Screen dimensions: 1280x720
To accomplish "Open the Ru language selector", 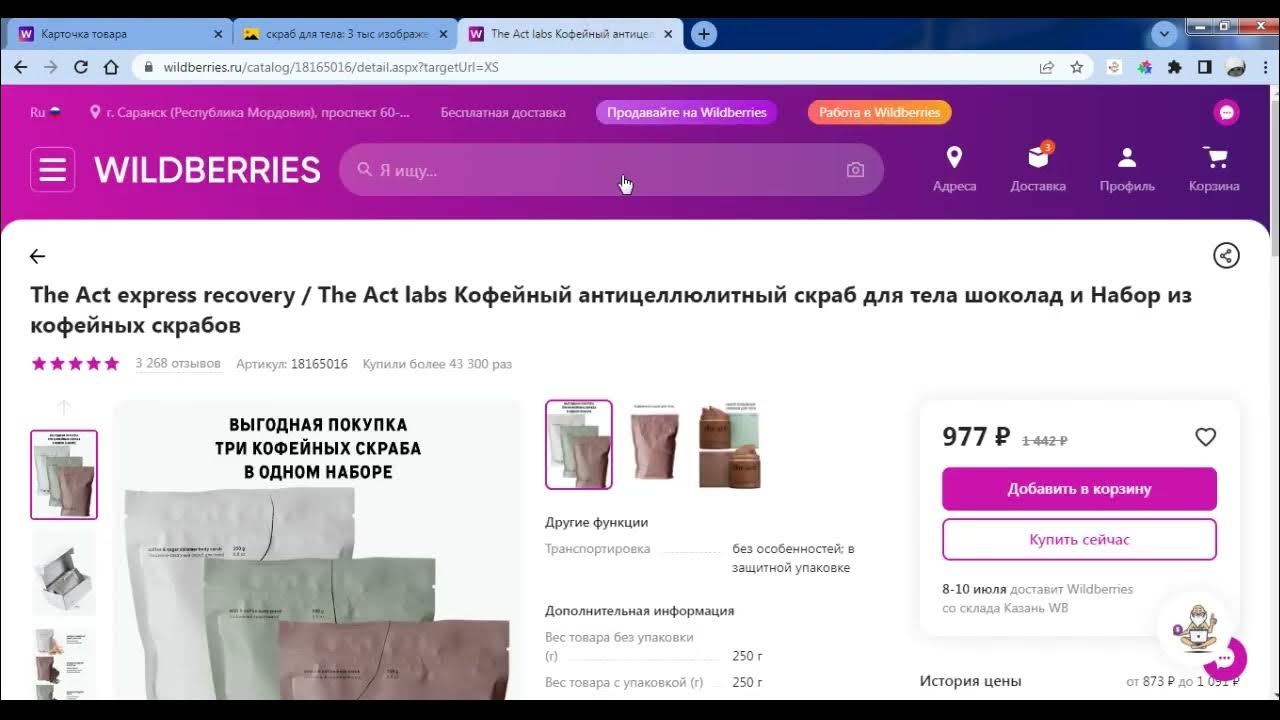I will (x=45, y=112).
